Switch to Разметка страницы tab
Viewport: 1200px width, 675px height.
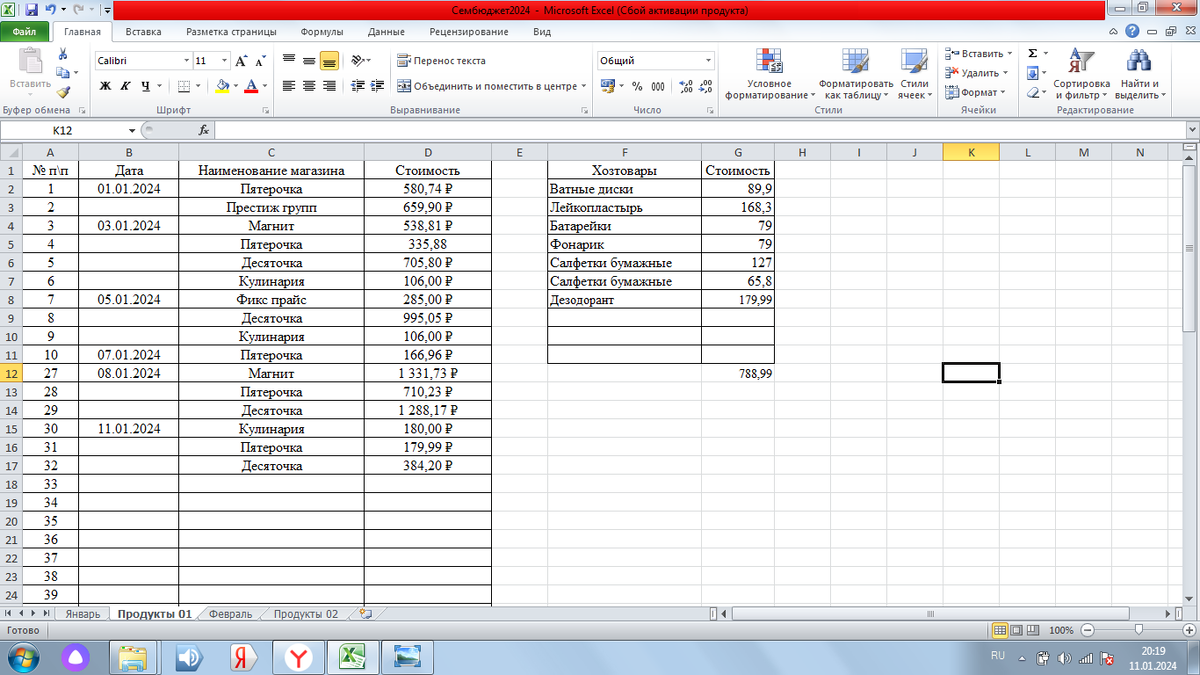coord(231,32)
